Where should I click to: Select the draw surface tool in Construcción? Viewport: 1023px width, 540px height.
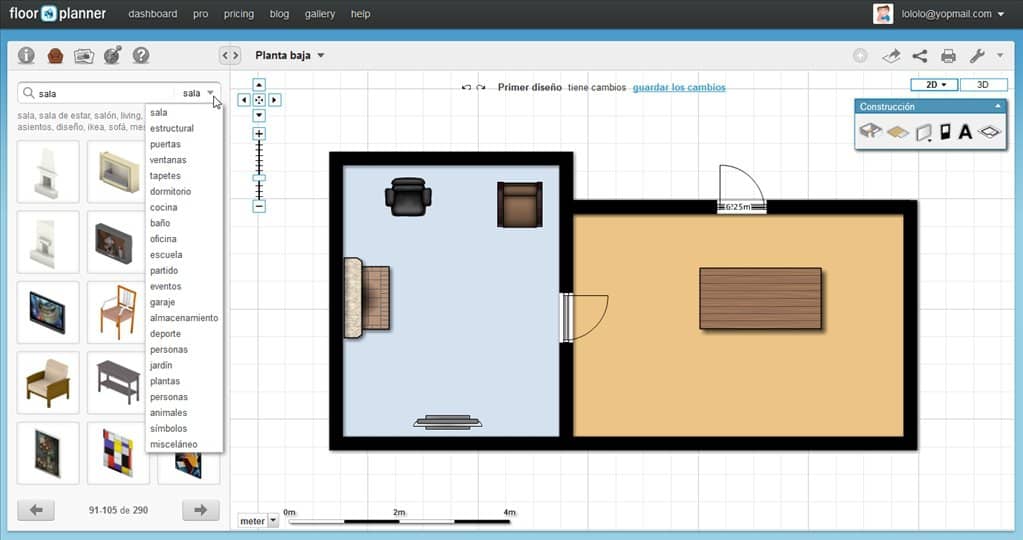pos(898,132)
